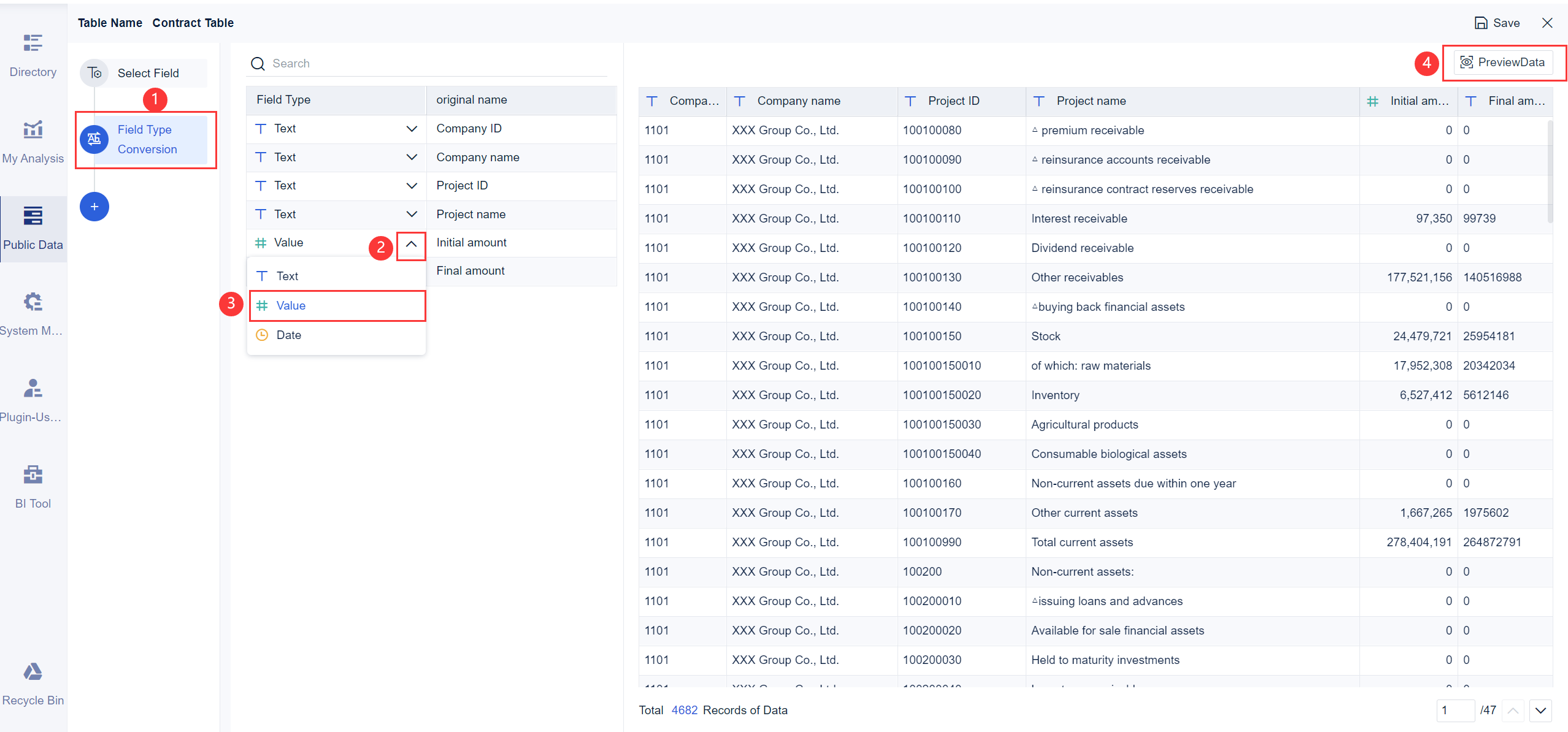Viewport: 1568px width, 732px height.
Task: Expand the page navigation chevron at bottom right
Action: [1541, 711]
